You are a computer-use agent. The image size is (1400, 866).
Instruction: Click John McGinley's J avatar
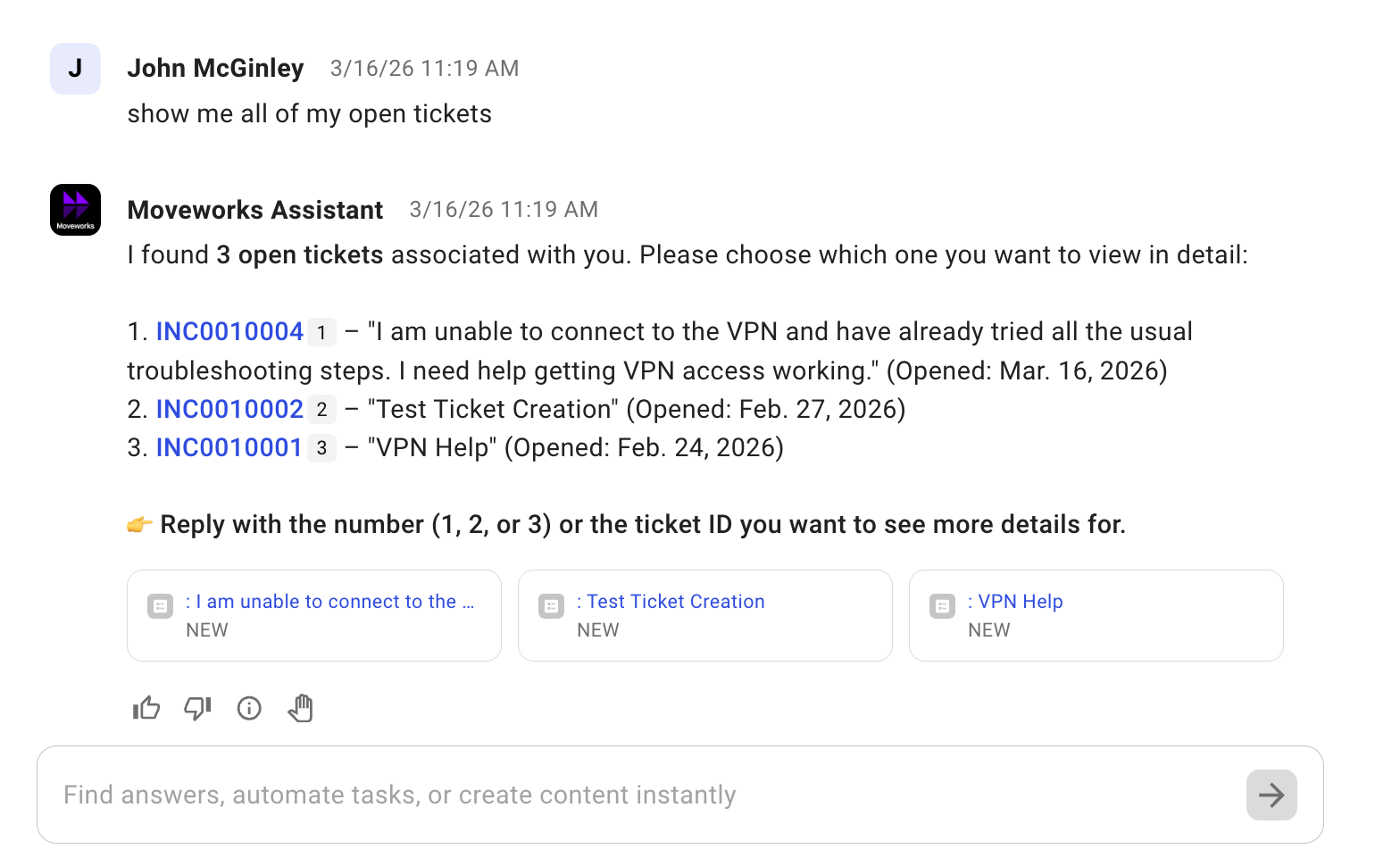(75, 69)
